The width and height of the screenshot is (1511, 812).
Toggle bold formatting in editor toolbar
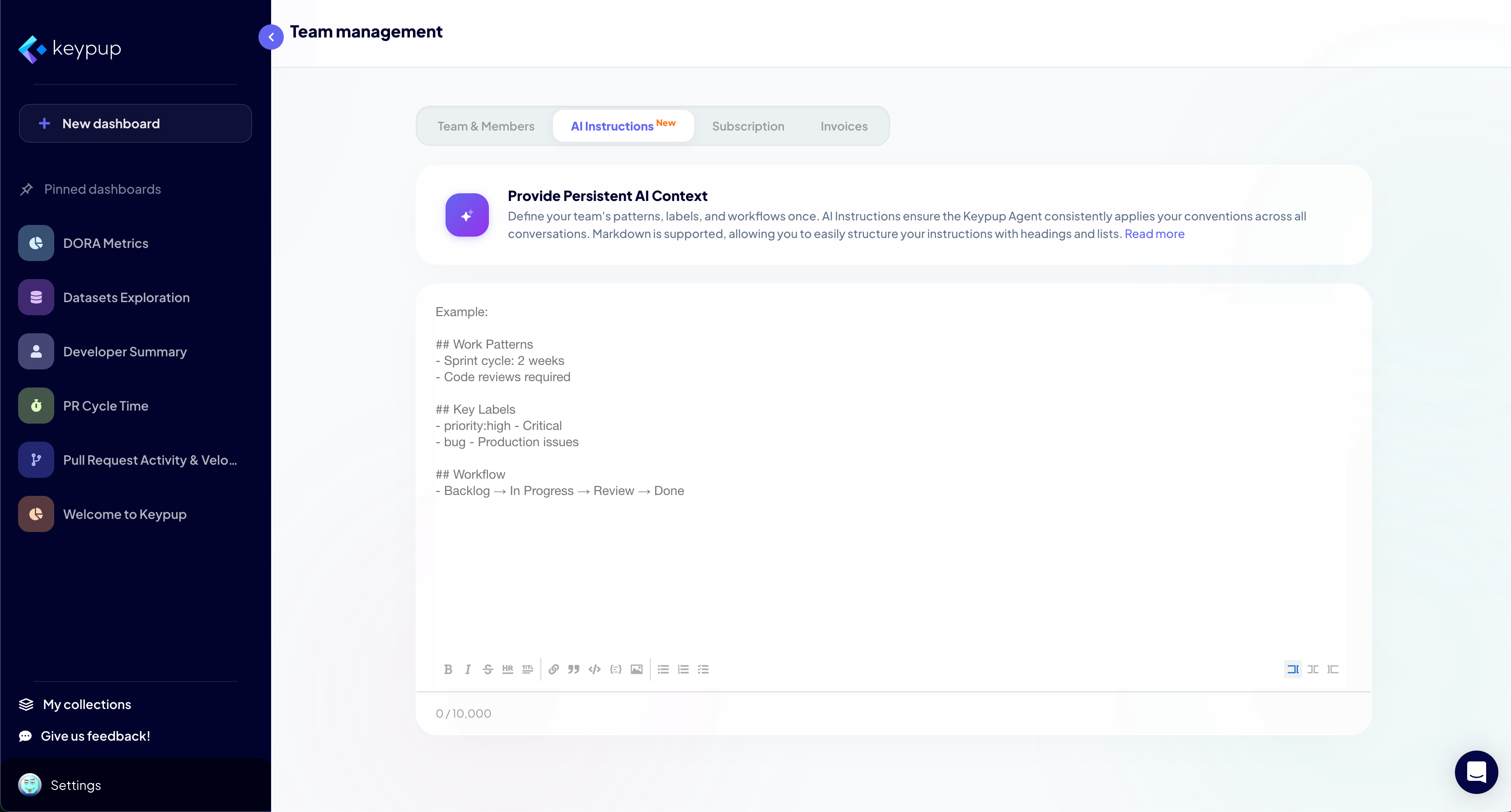(448, 669)
